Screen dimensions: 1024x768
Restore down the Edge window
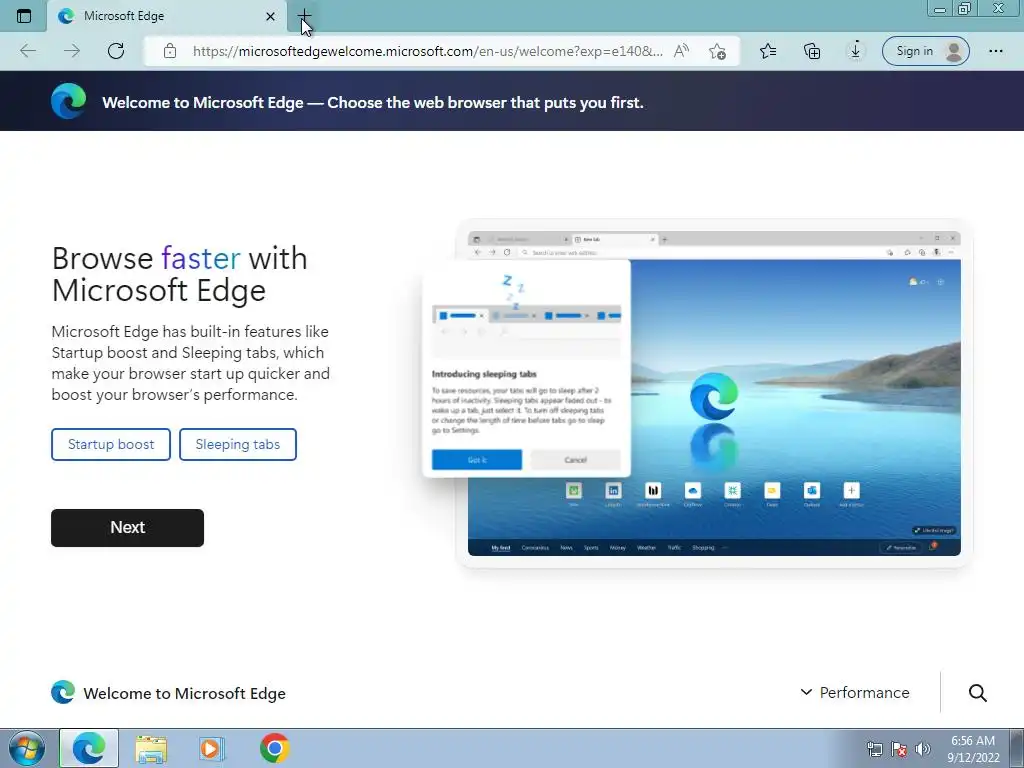[x=965, y=9]
